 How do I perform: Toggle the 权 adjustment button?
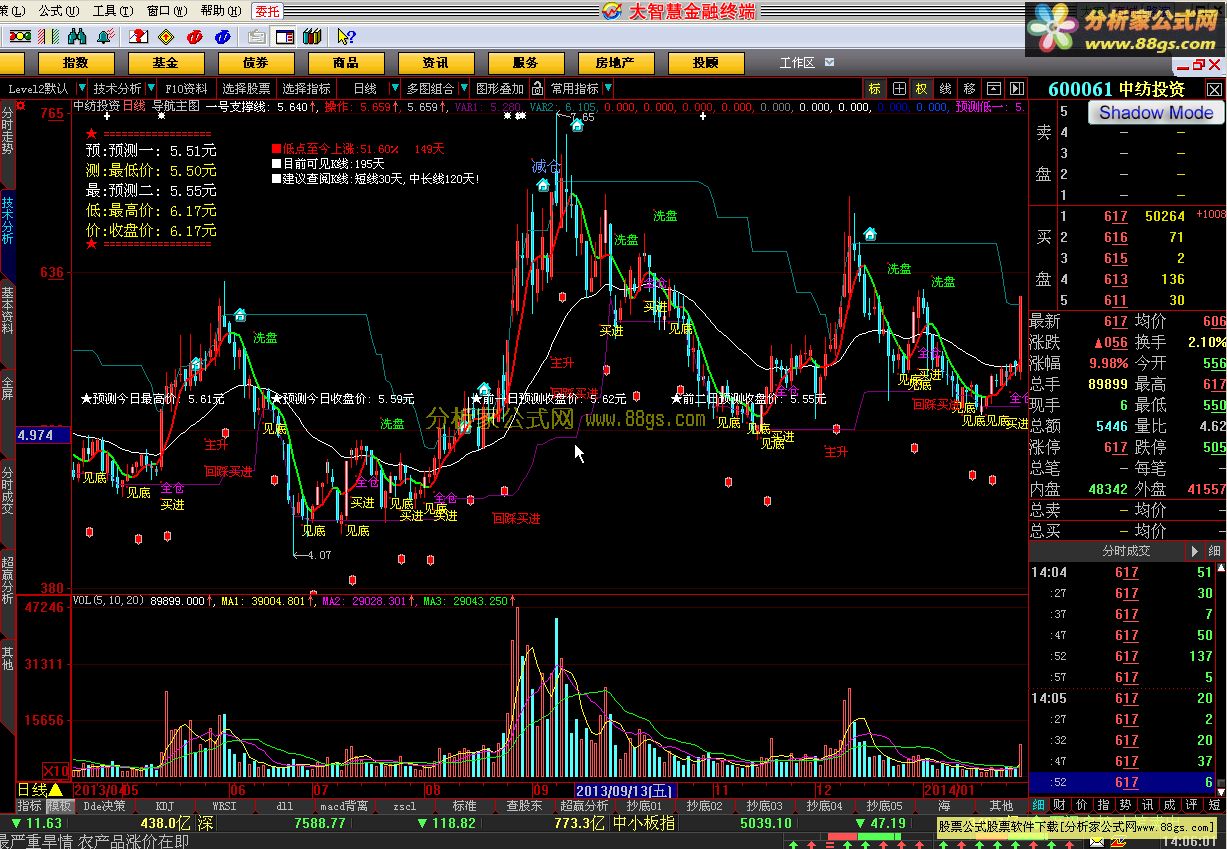[x=921, y=88]
